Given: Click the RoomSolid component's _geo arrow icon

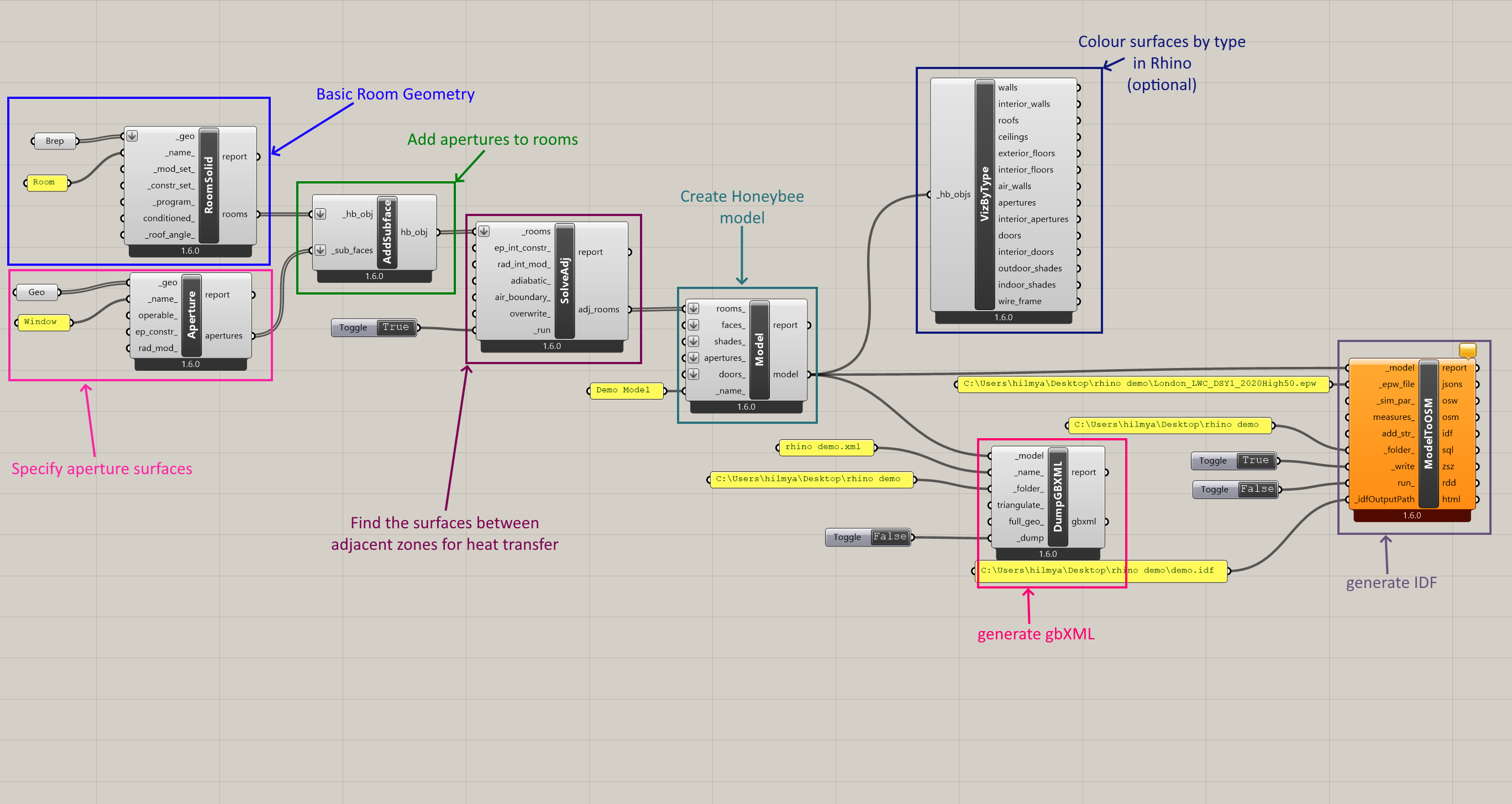Looking at the screenshot, I should click(x=132, y=135).
